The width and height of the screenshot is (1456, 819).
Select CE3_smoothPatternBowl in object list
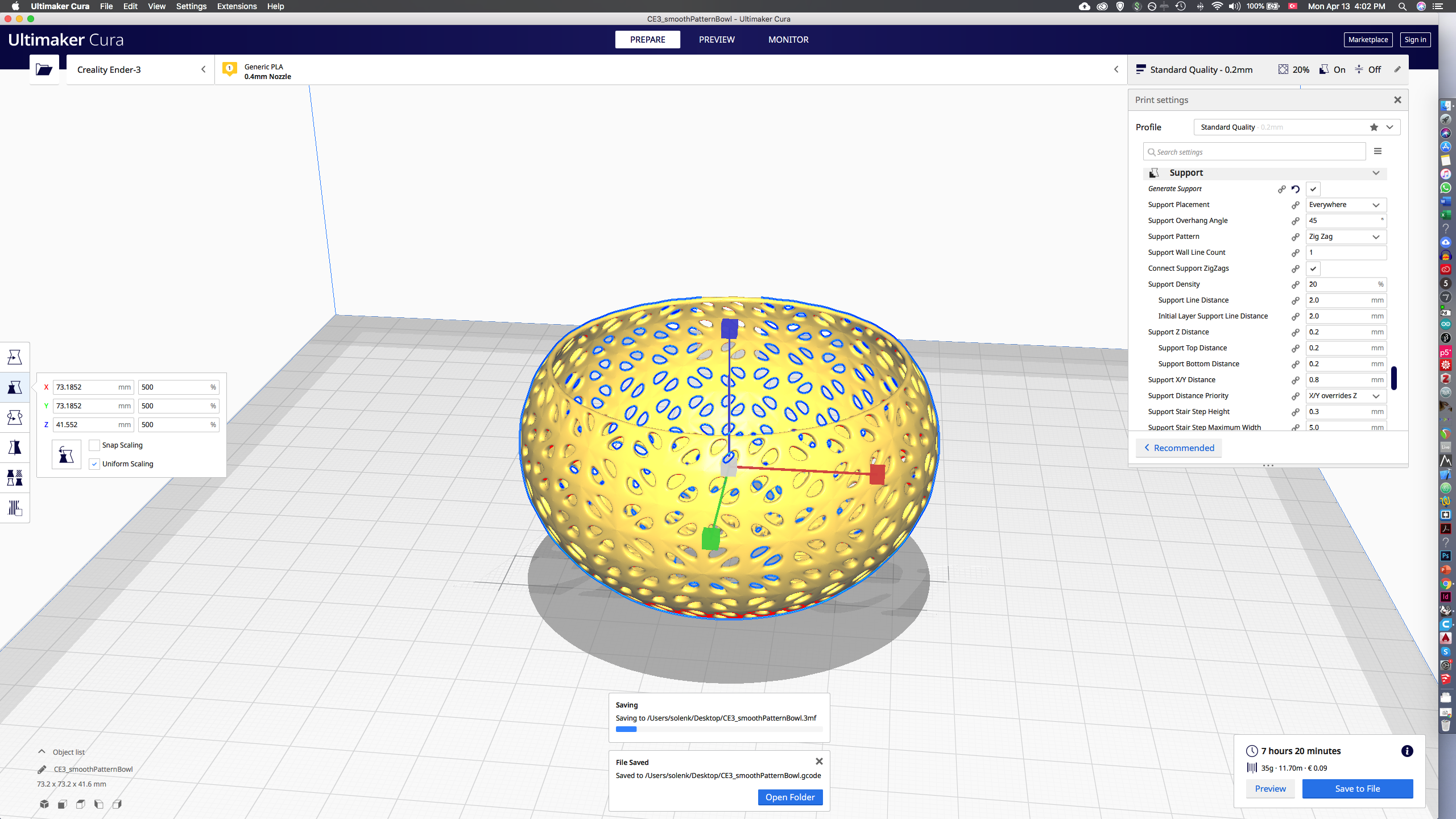pyautogui.click(x=93, y=770)
